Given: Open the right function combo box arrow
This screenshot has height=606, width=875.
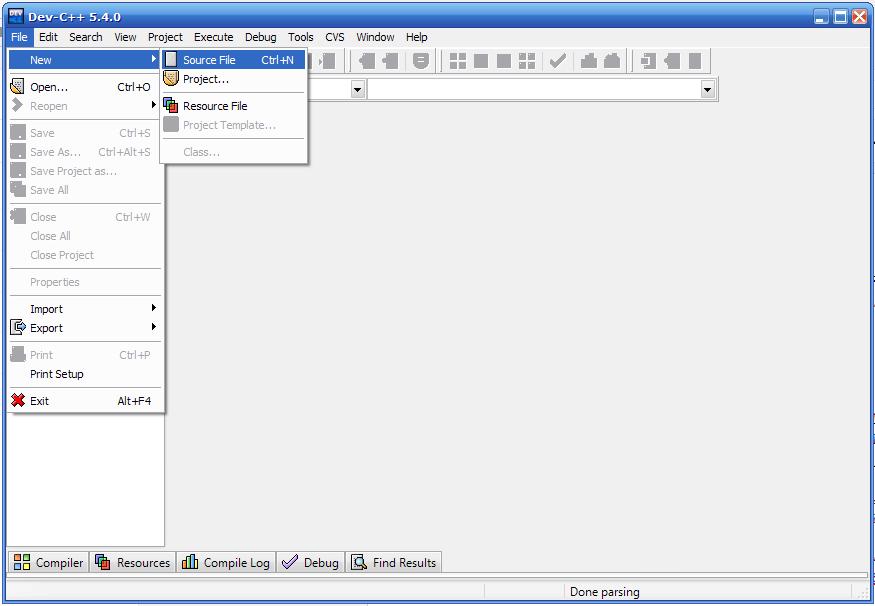Looking at the screenshot, I should point(708,89).
